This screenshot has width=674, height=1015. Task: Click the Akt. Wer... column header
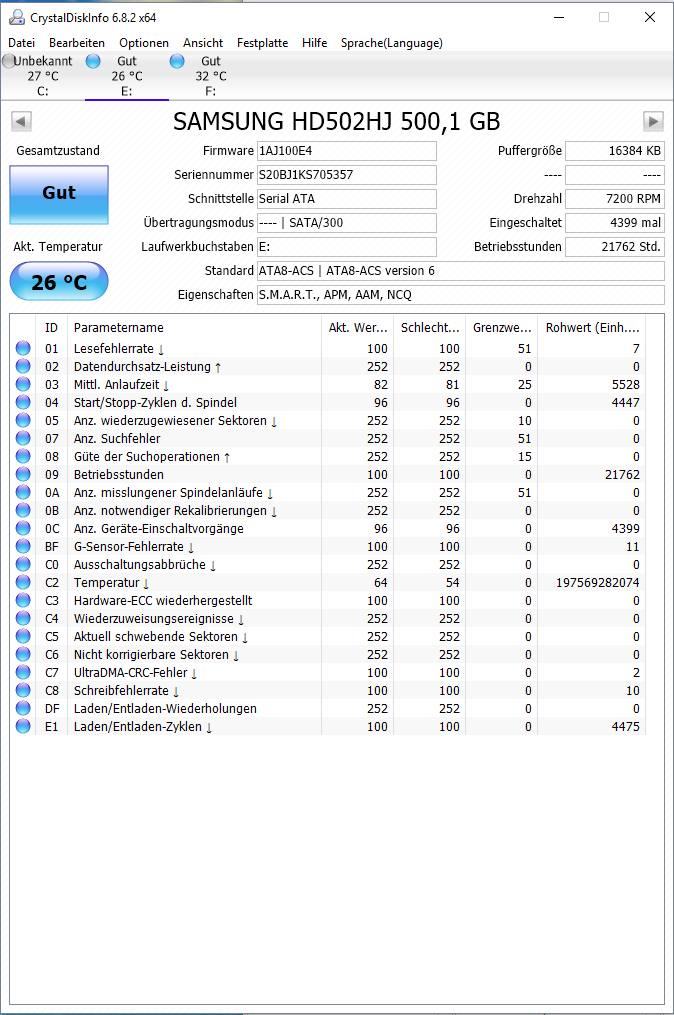[358, 328]
